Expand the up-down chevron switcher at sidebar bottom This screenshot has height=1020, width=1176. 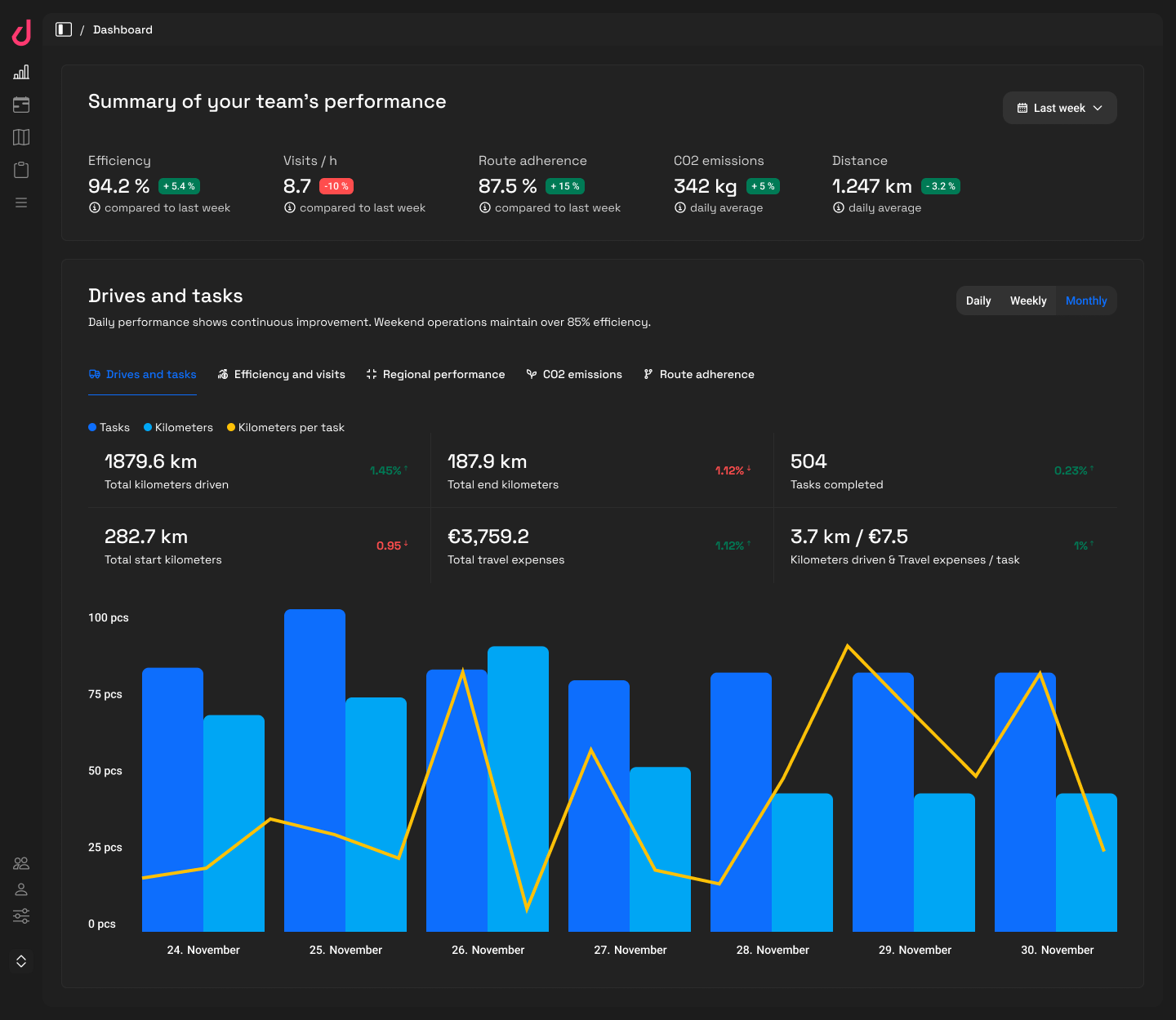(21, 961)
